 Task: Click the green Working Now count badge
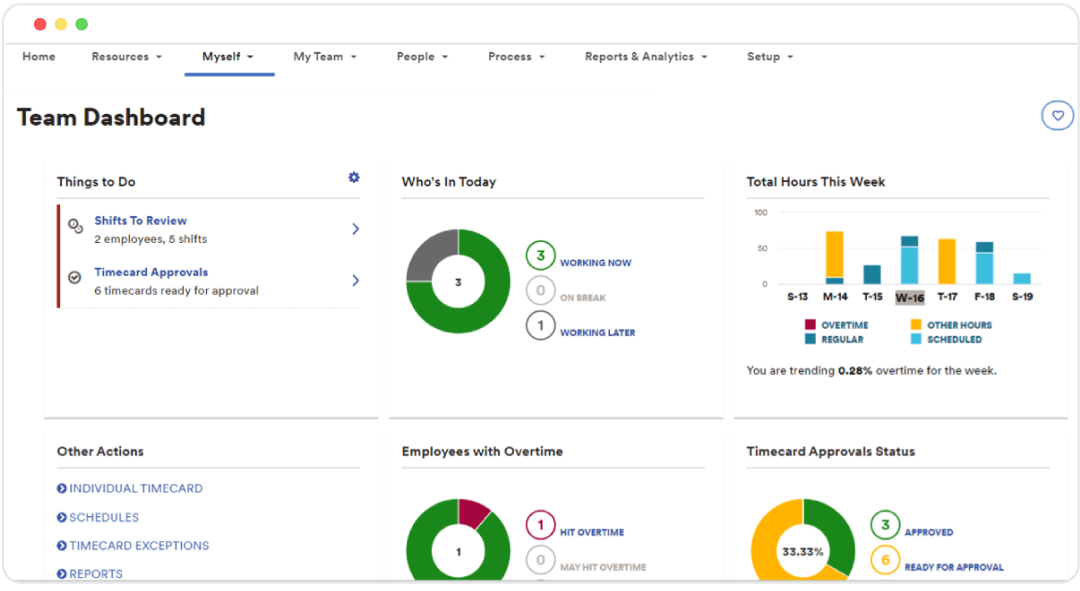(x=541, y=255)
